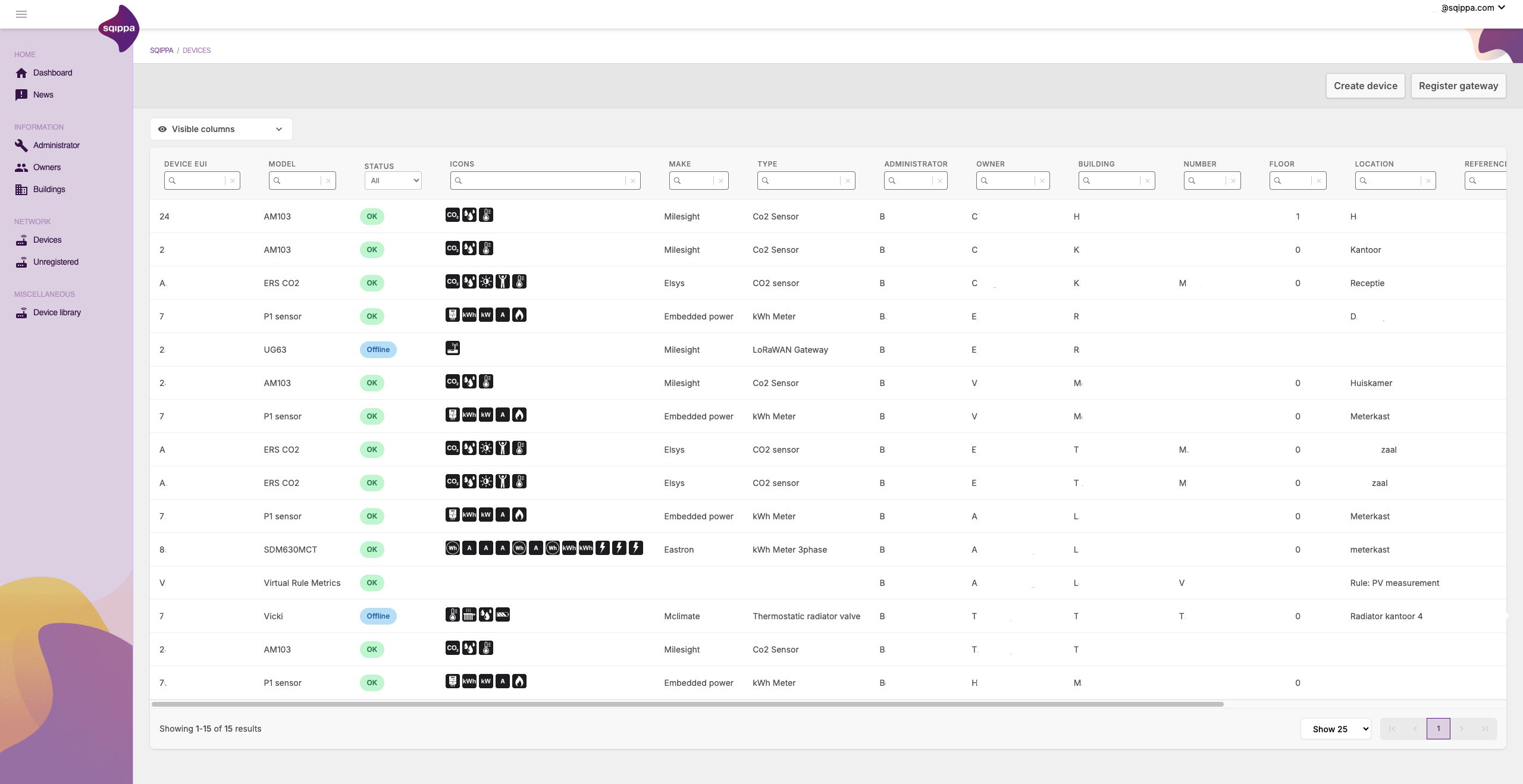Click the News speech bubble icon

(x=21, y=95)
